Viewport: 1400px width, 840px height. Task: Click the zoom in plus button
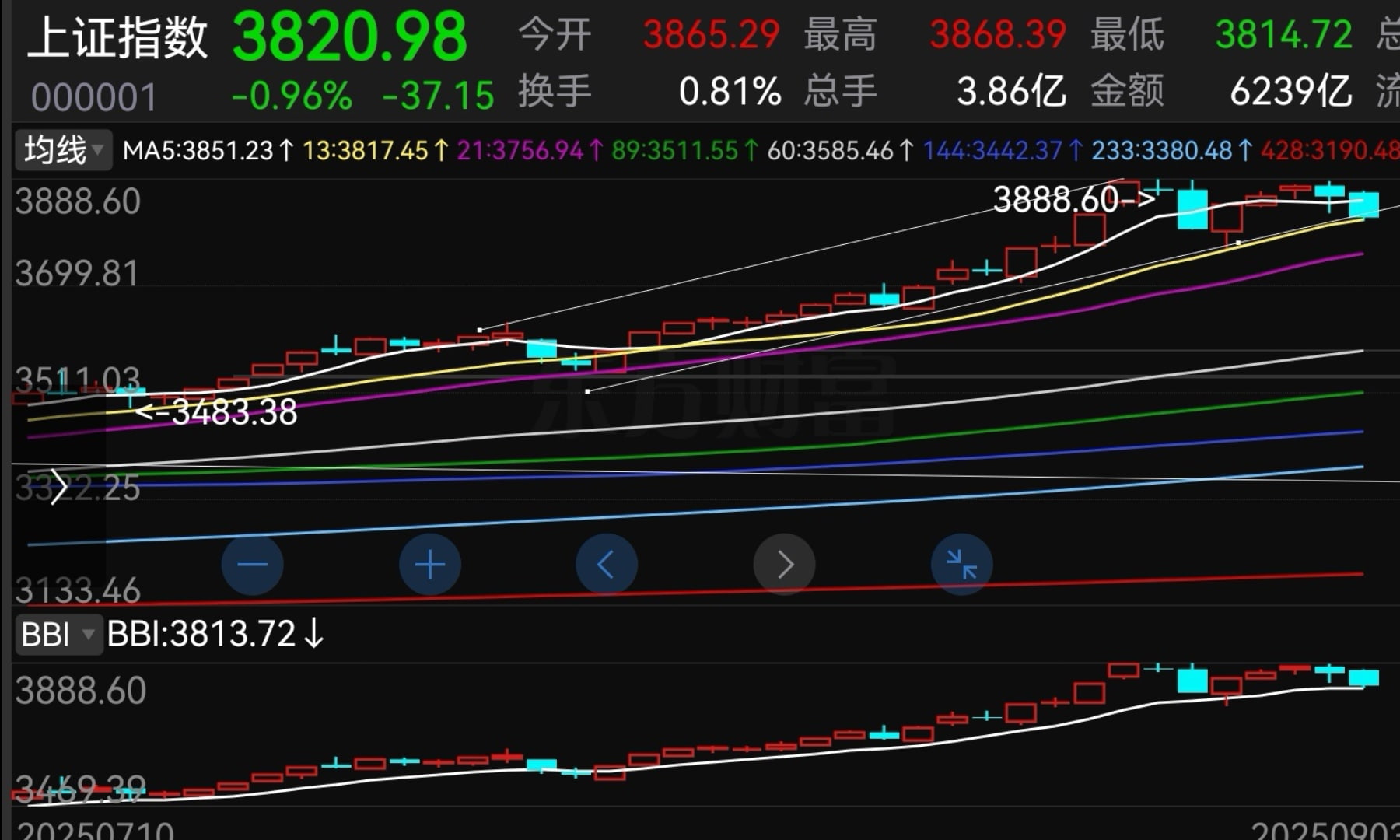[429, 565]
